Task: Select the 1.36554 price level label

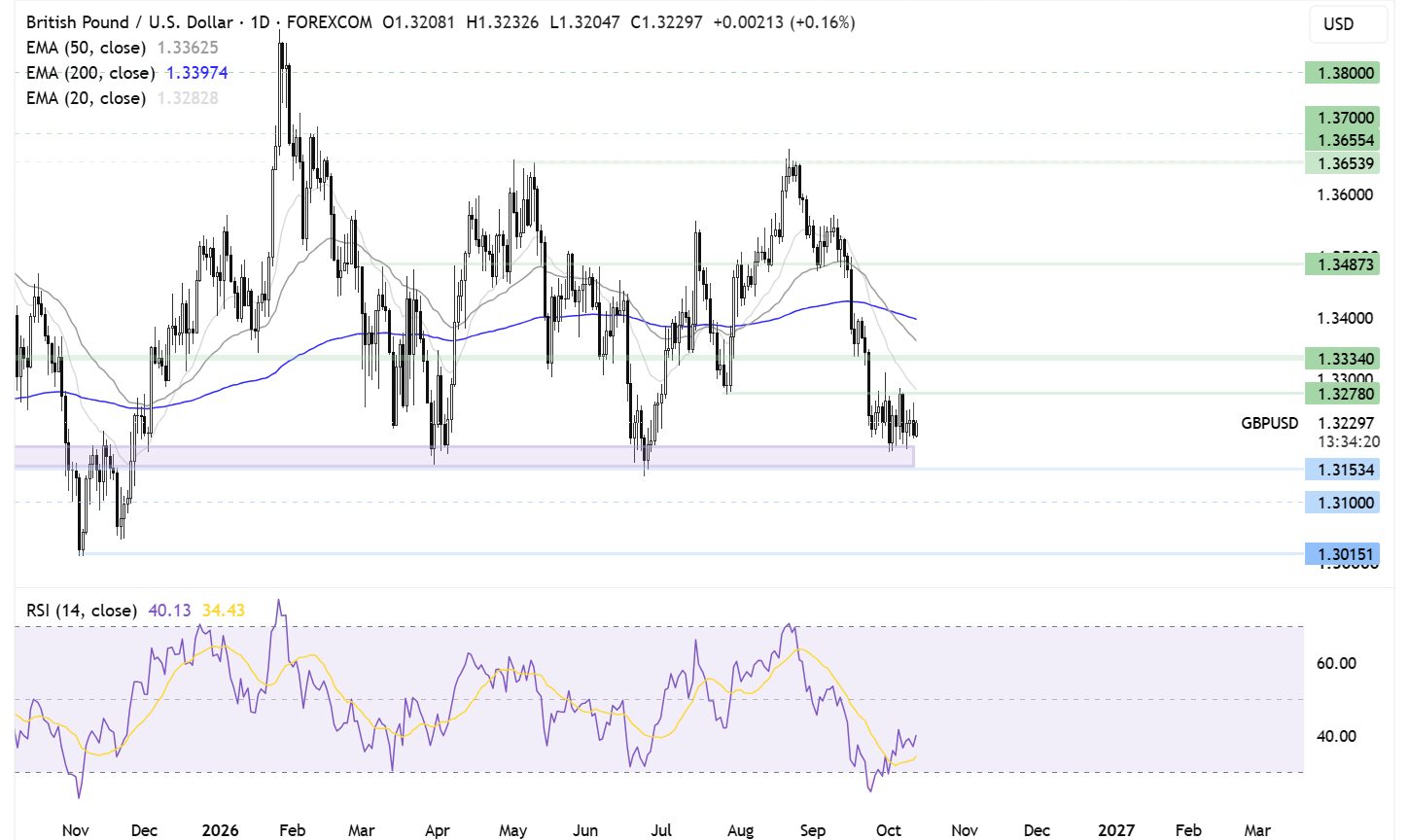Action: tap(1342, 140)
